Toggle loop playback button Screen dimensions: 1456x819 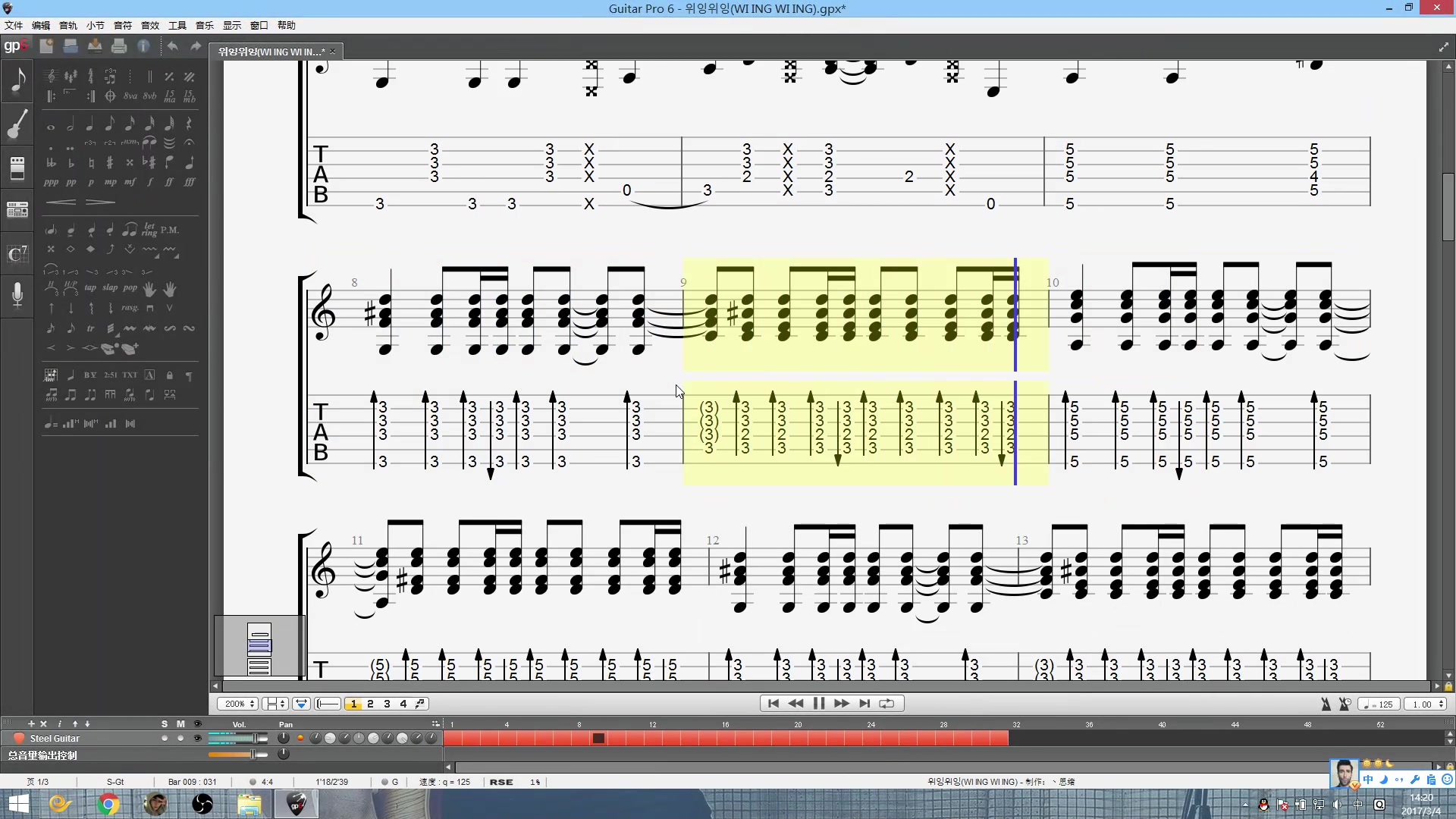[x=886, y=704]
